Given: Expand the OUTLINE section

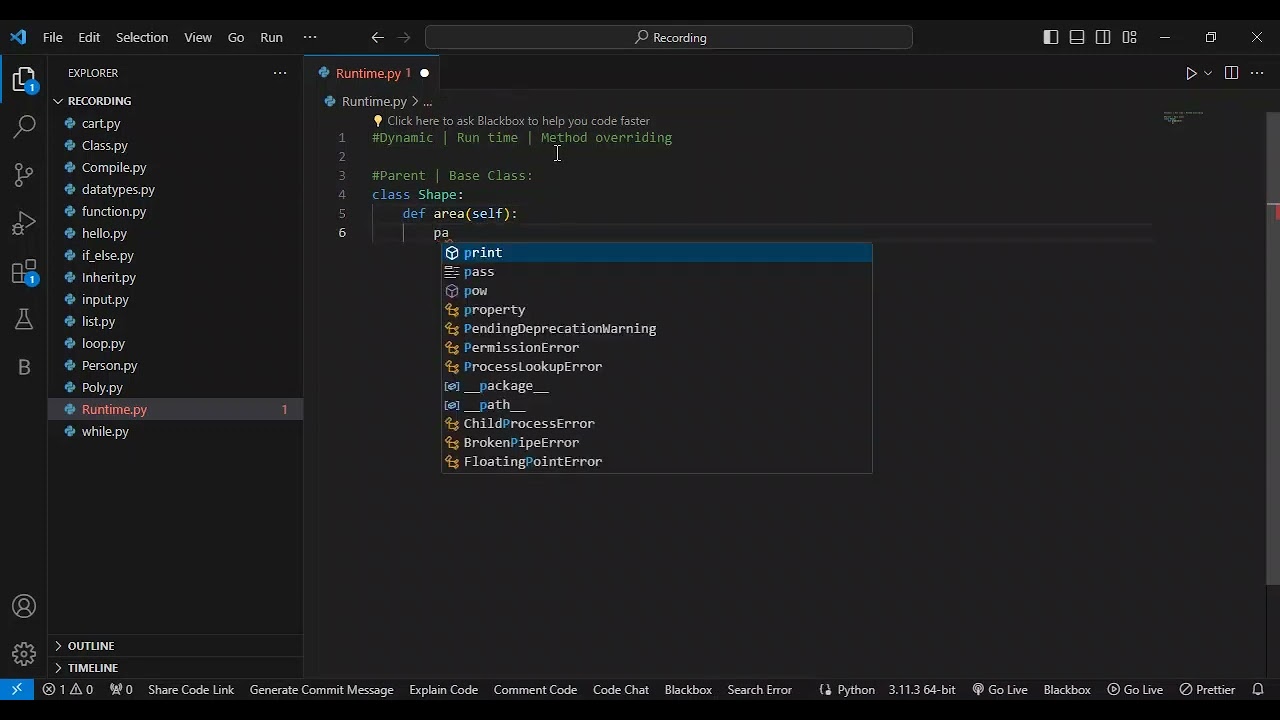Looking at the screenshot, I should (176, 646).
